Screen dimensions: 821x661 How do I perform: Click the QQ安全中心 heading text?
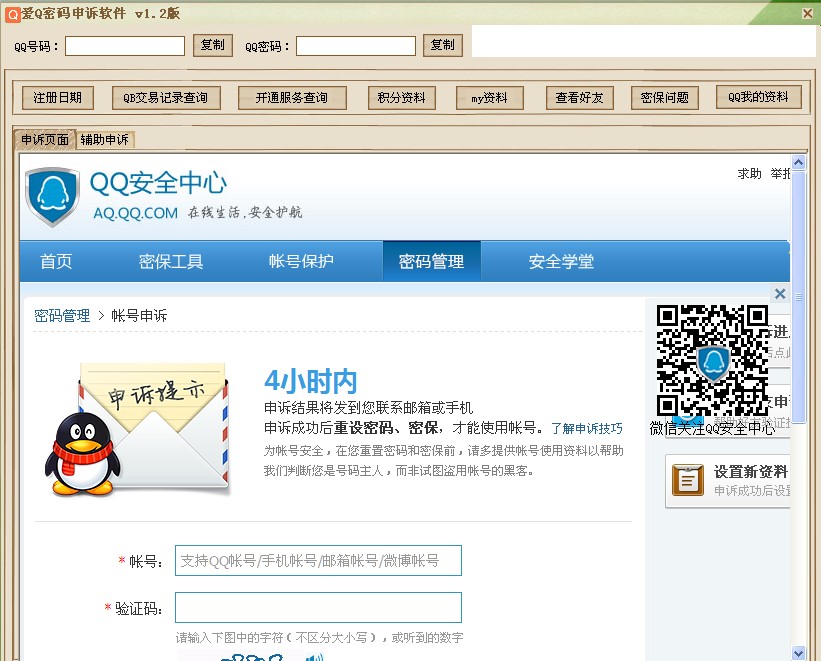tap(158, 183)
